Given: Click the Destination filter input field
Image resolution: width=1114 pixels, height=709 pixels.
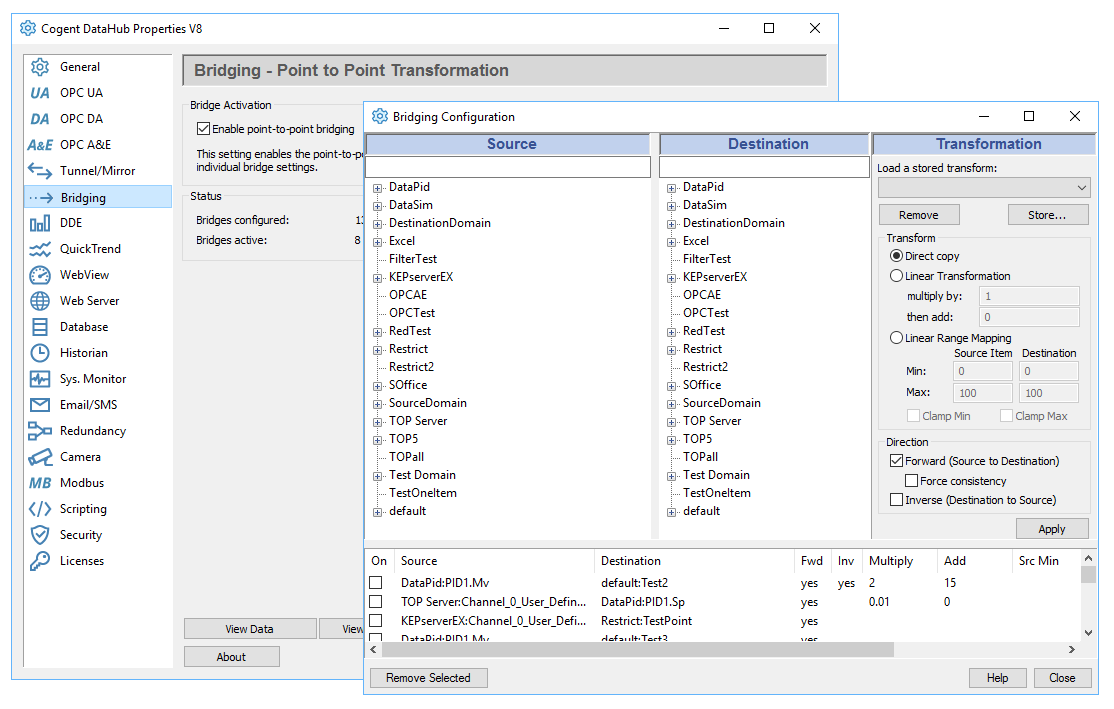Looking at the screenshot, I should point(764,167).
